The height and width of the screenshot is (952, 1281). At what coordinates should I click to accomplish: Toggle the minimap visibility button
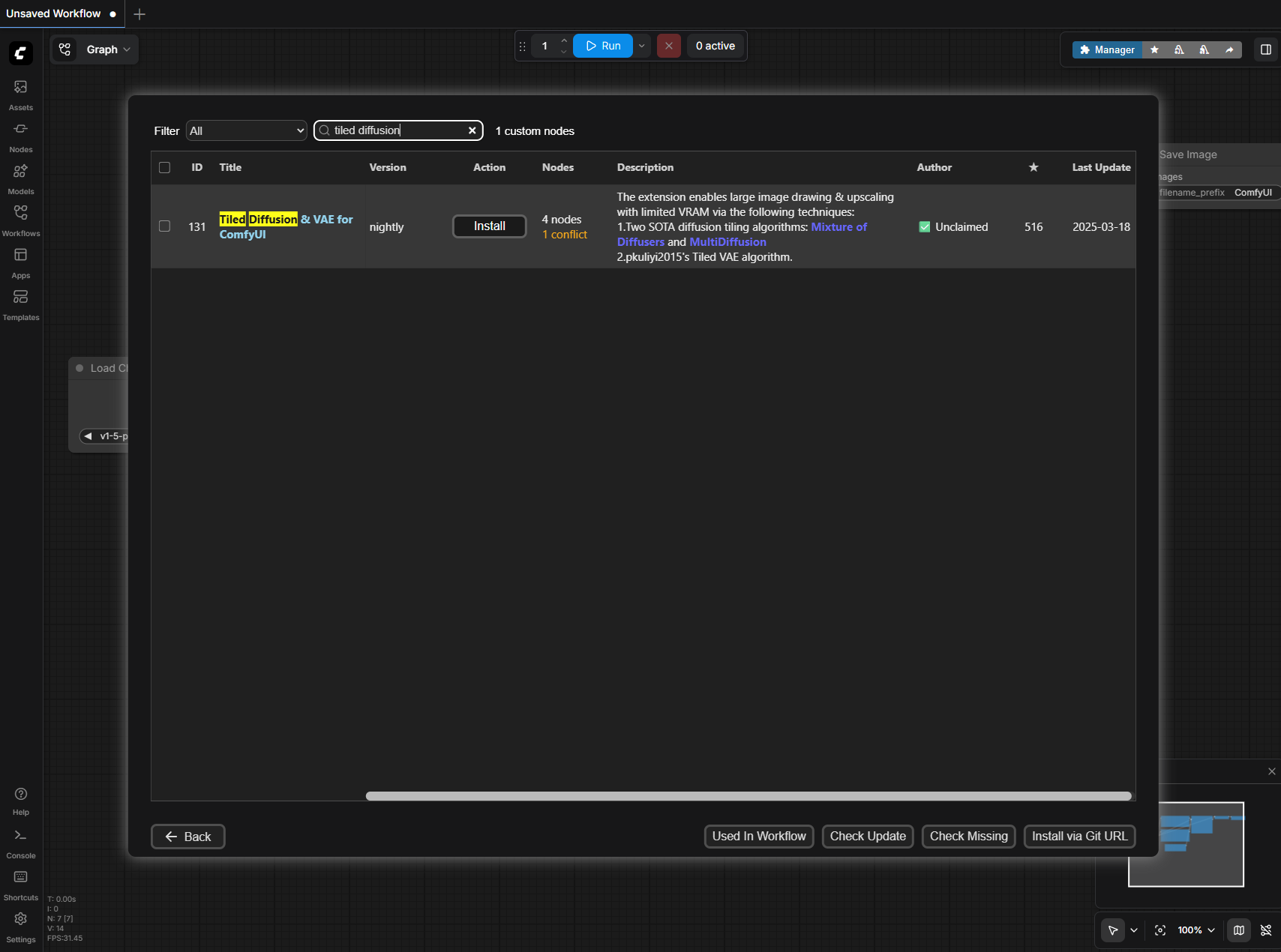point(1239,930)
